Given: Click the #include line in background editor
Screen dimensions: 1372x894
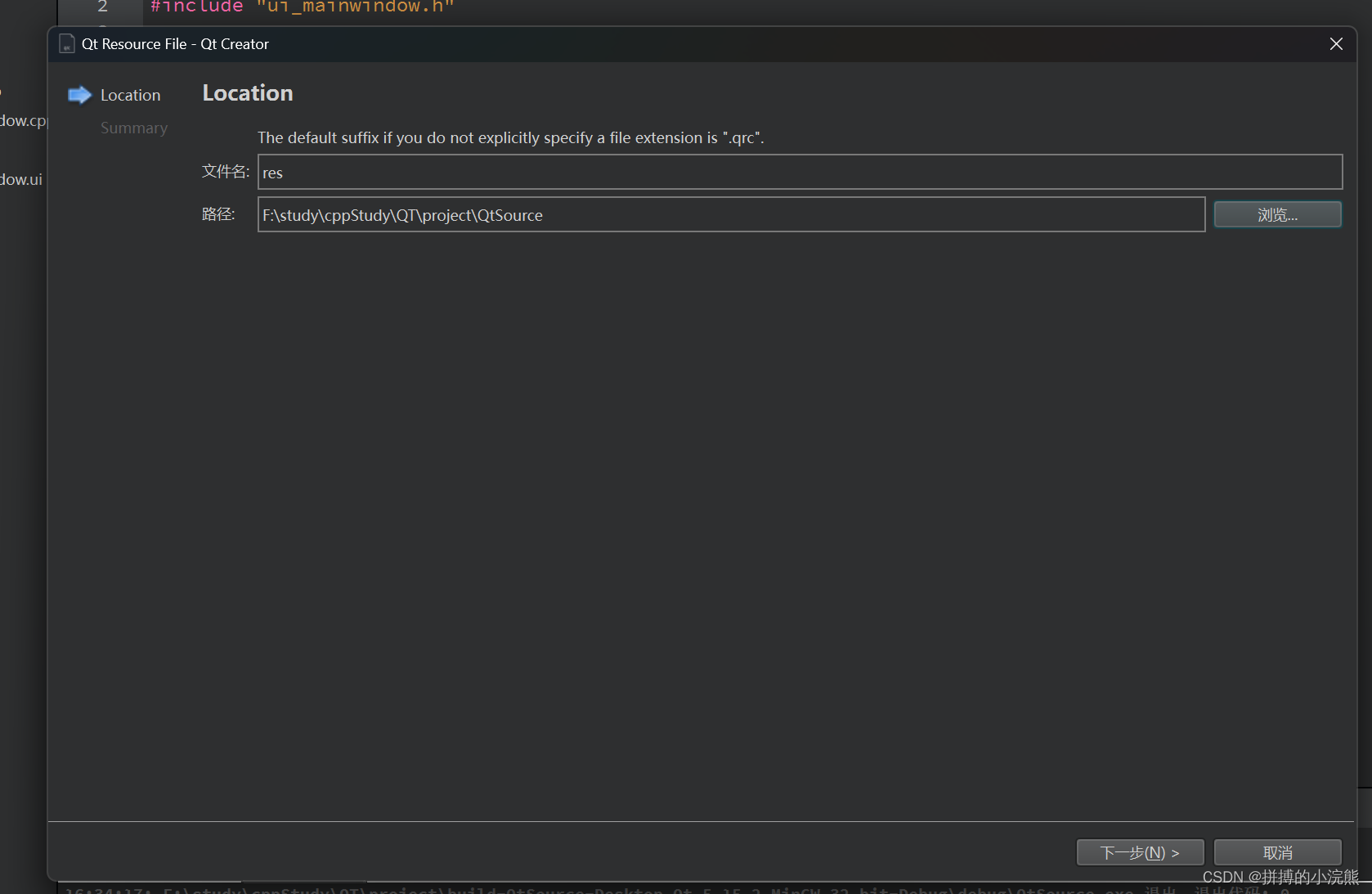Looking at the screenshot, I should click(x=302, y=7).
